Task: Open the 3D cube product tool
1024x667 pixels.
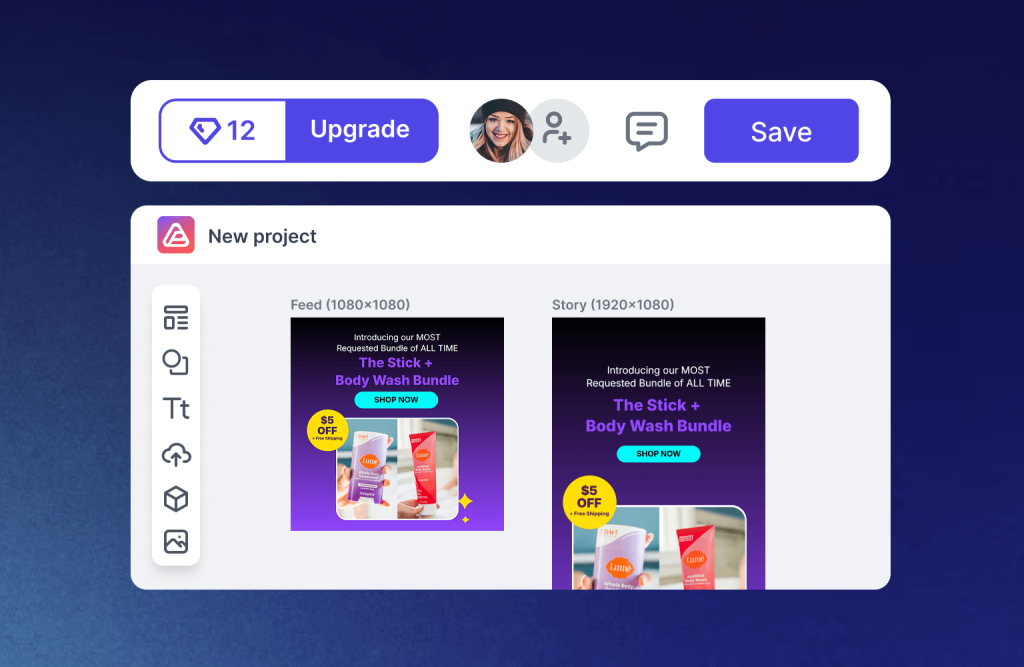Action: 176,499
